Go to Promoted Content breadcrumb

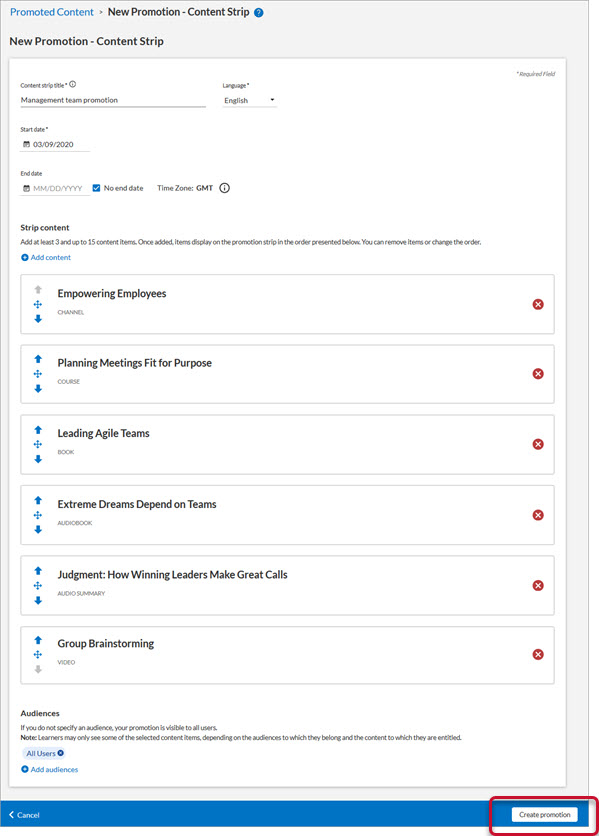point(52,12)
